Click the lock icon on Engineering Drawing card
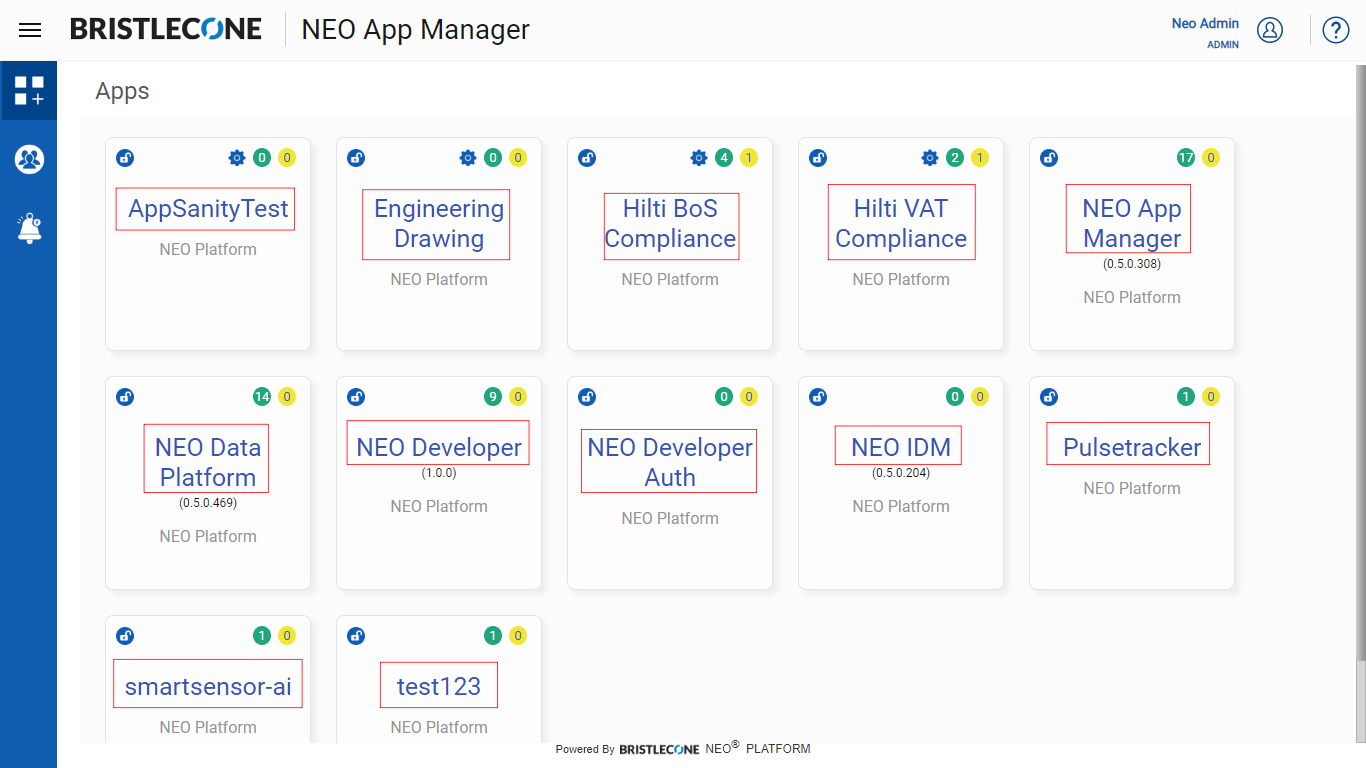This screenshot has height=768, width=1366. (x=356, y=158)
